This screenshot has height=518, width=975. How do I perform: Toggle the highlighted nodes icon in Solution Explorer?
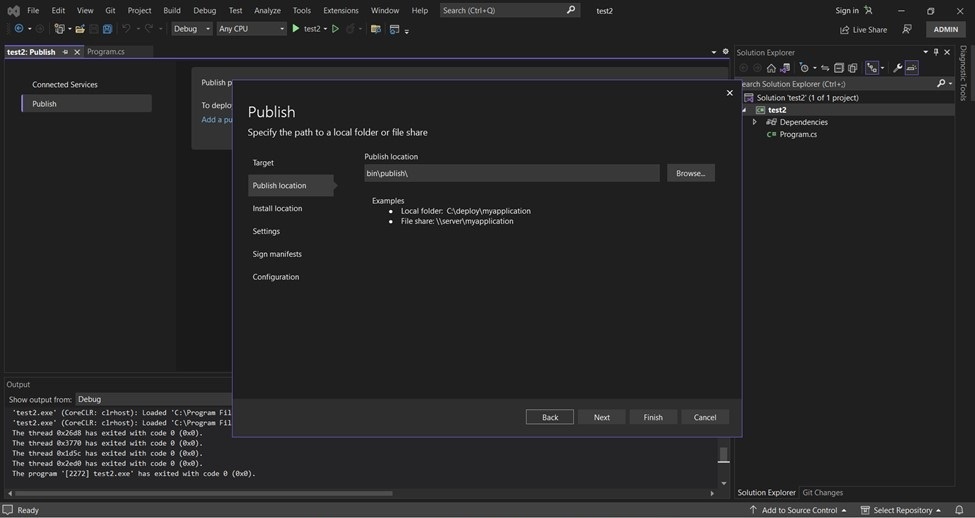click(x=872, y=68)
